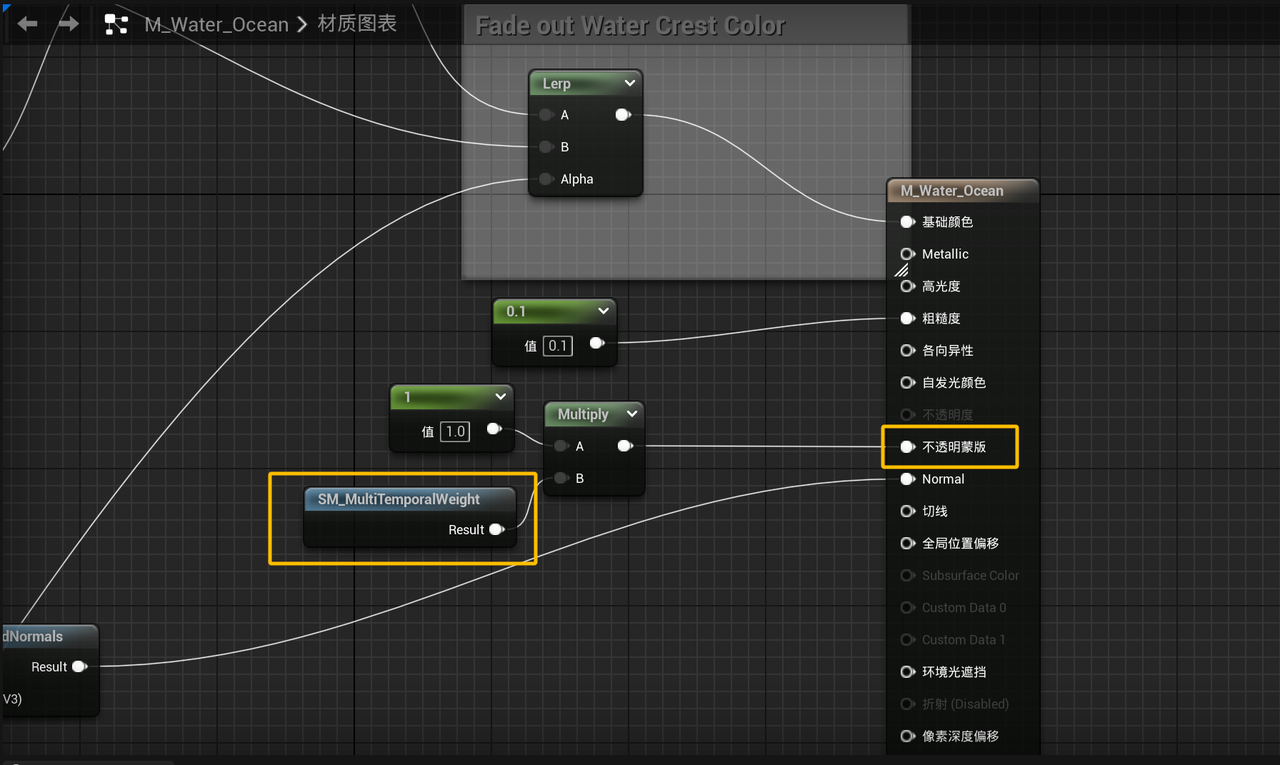
Task: Click the material graph icon in breadcrumb
Action: click(116, 24)
